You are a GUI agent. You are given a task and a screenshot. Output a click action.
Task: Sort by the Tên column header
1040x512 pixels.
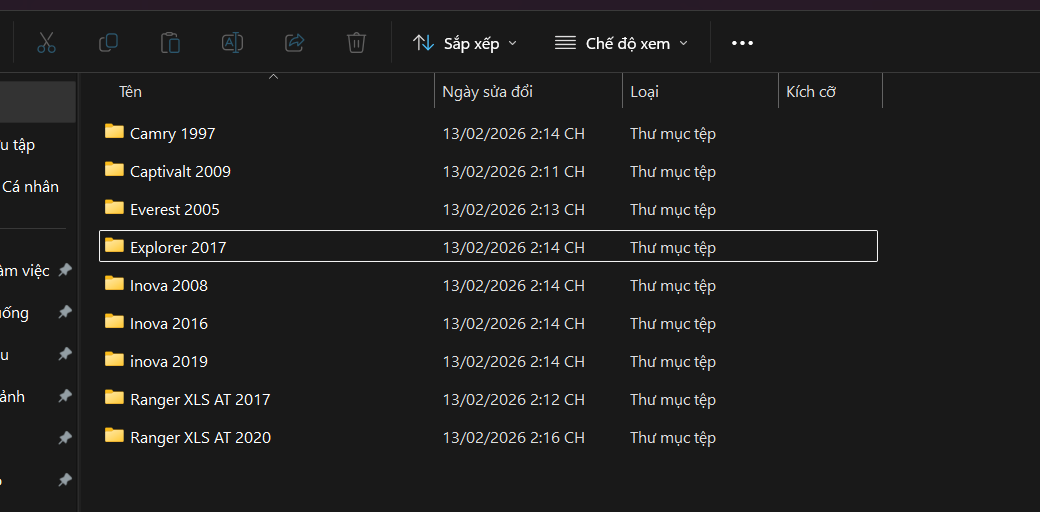tap(131, 92)
